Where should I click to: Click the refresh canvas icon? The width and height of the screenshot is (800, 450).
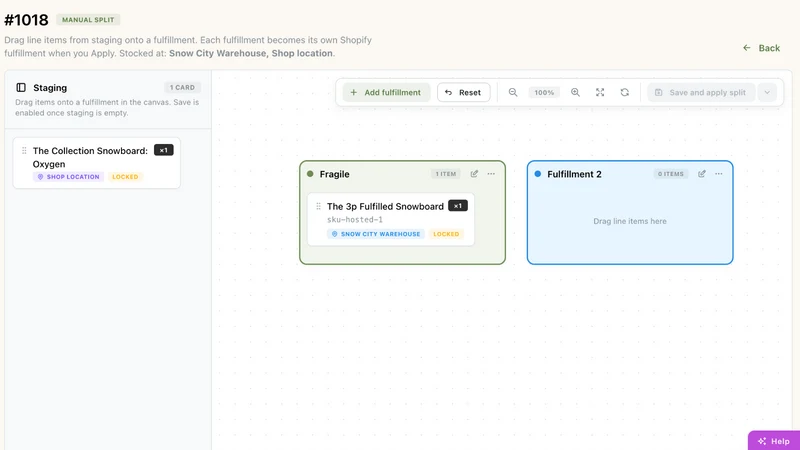point(624,92)
